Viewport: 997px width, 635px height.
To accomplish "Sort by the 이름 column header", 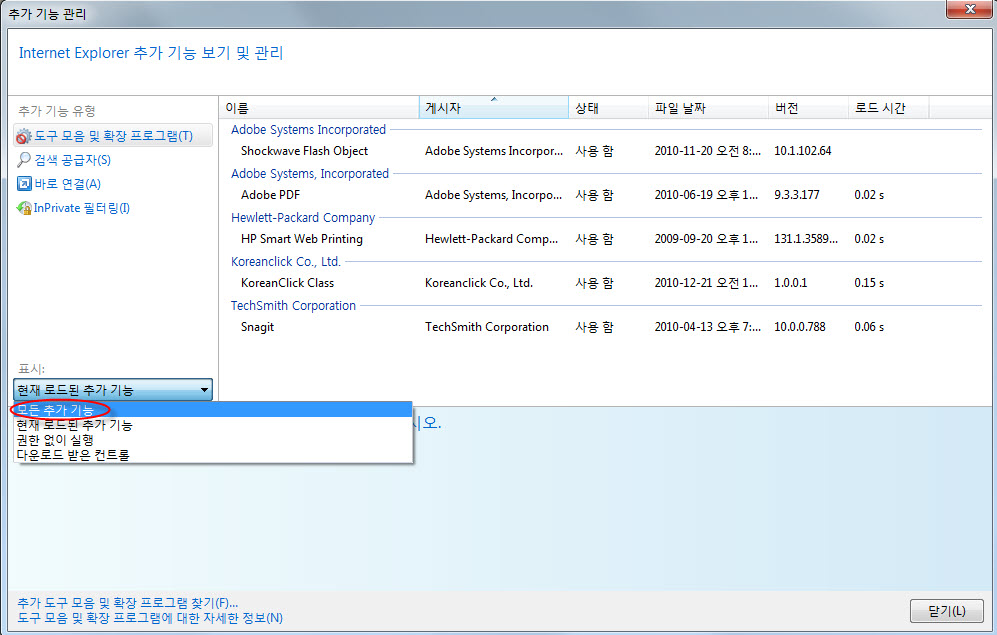I will point(319,108).
